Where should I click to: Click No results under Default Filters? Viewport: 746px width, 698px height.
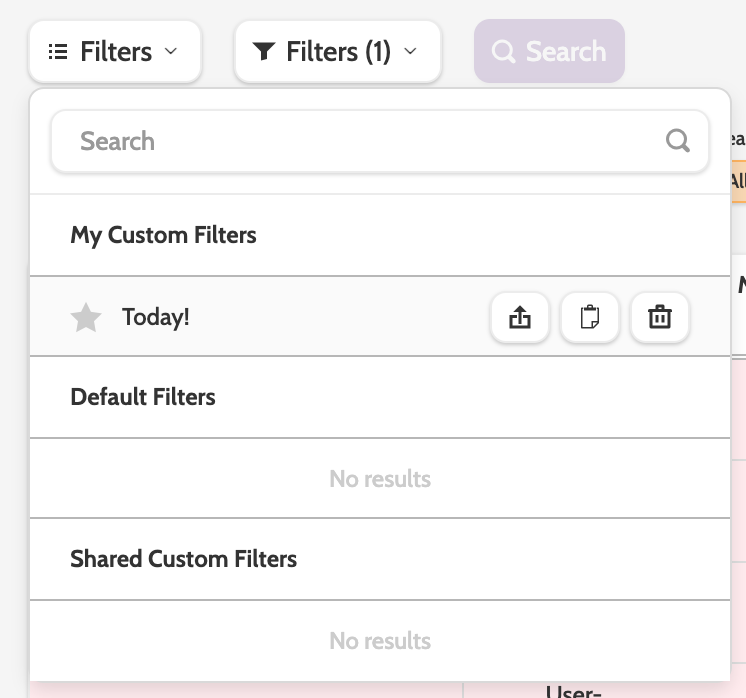click(x=380, y=479)
